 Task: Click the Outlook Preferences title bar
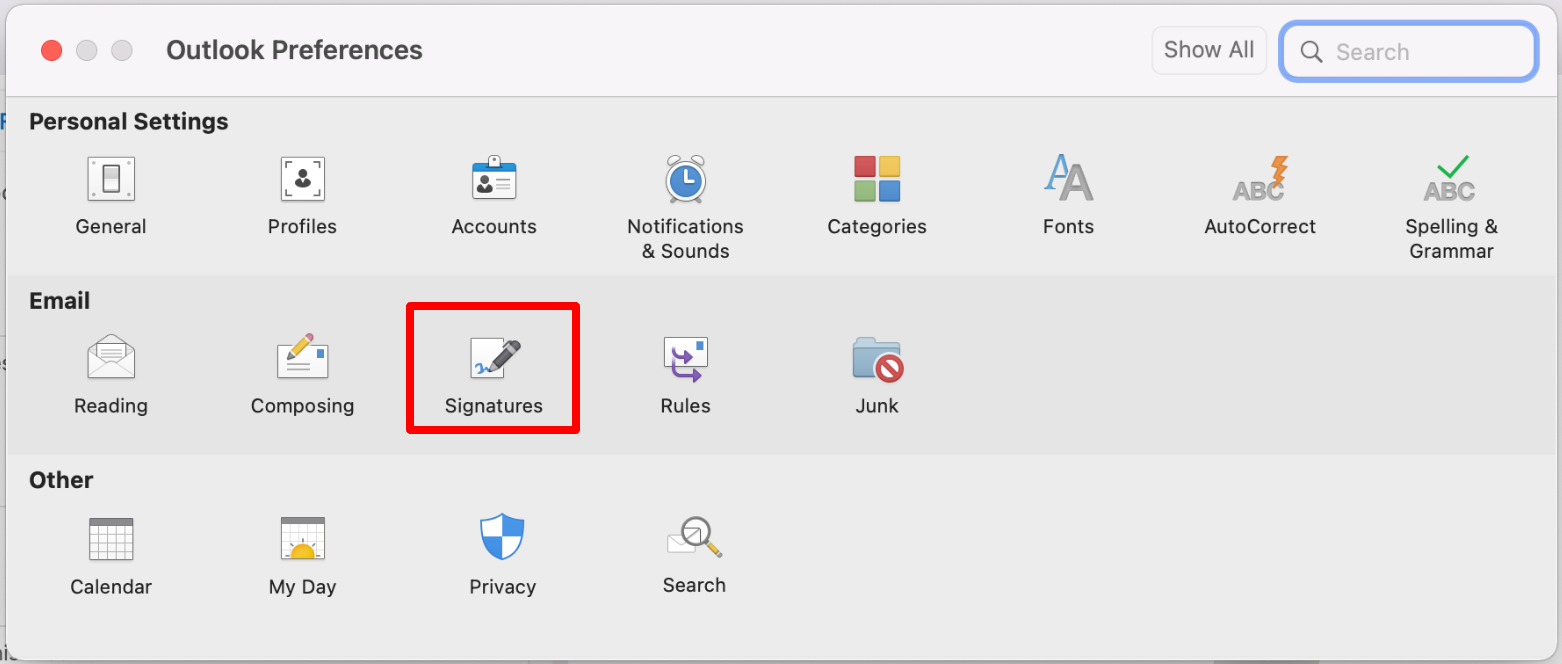294,49
